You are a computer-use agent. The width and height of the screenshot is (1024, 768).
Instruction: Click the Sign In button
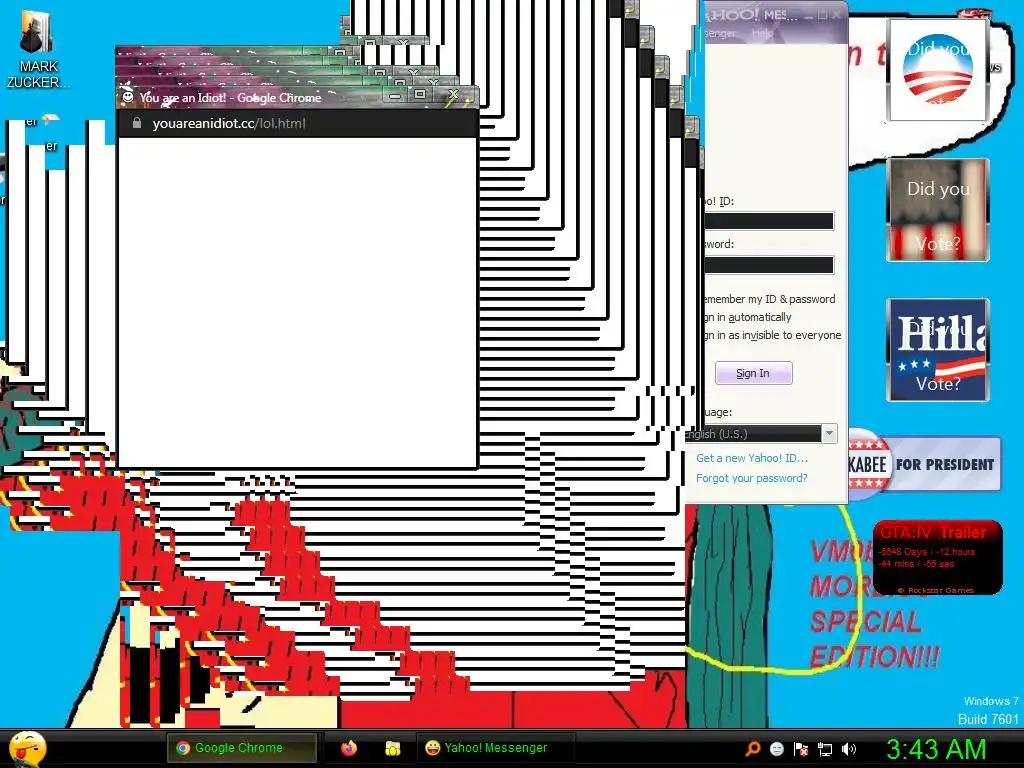[754, 373]
